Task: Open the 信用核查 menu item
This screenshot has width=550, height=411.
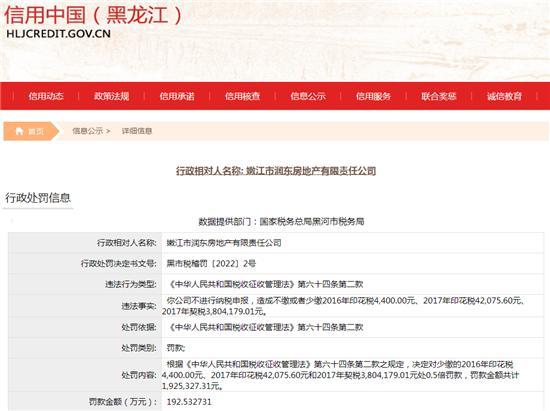Action: pyautogui.click(x=242, y=96)
